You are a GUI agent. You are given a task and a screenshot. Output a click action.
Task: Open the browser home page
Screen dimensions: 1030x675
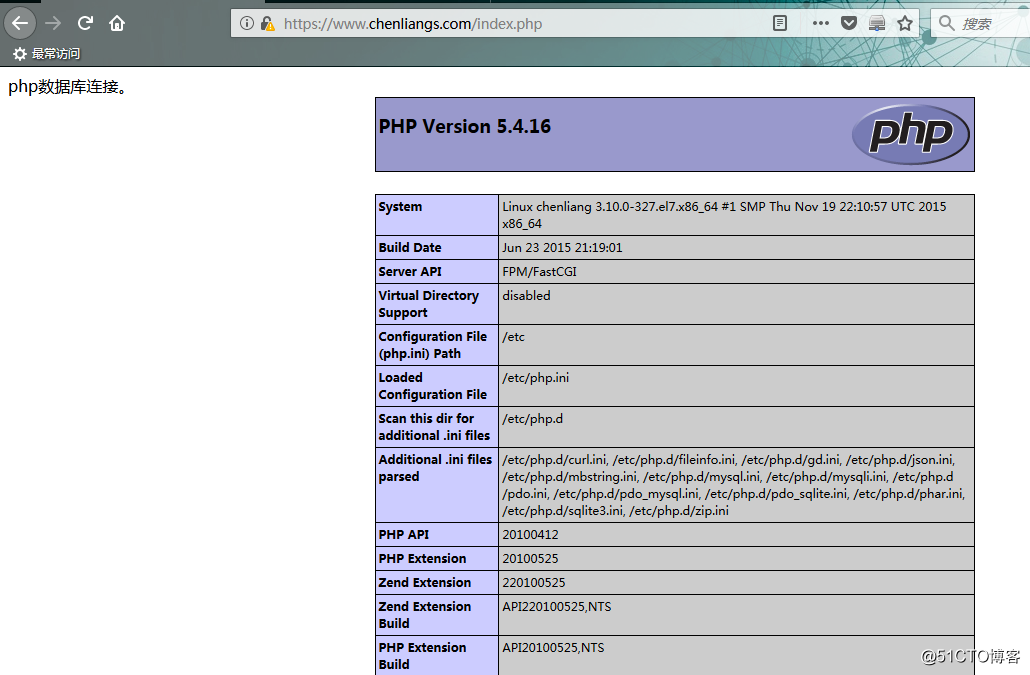coord(117,24)
